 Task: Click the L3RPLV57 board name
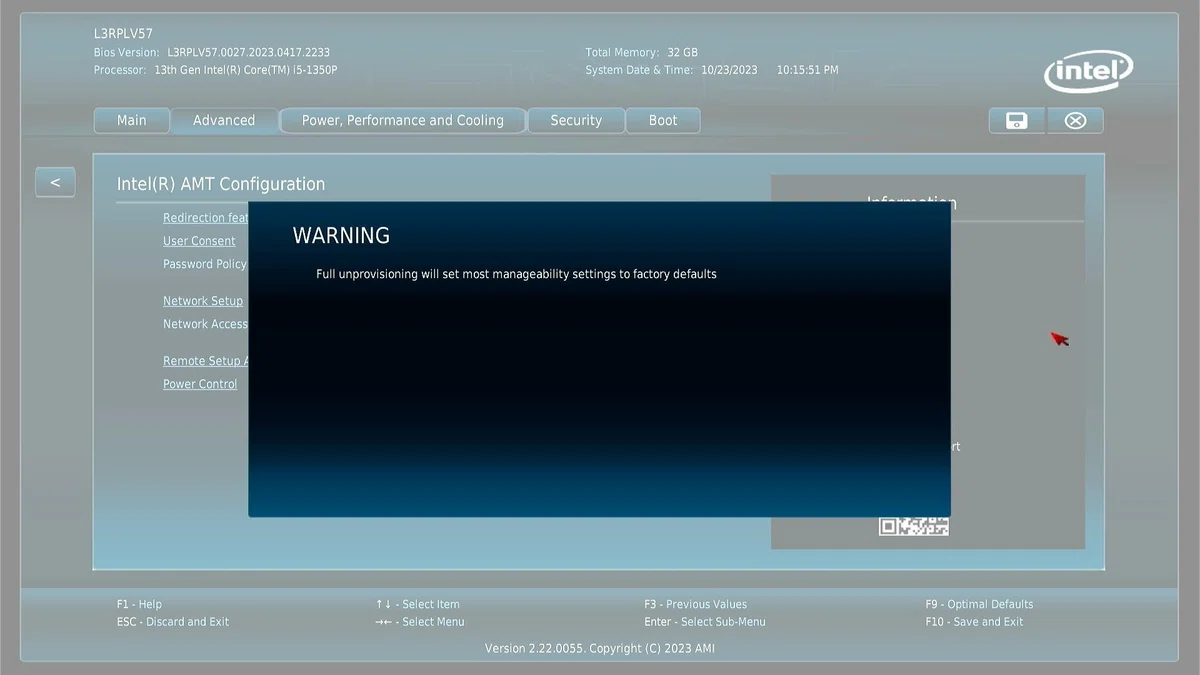(x=123, y=34)
